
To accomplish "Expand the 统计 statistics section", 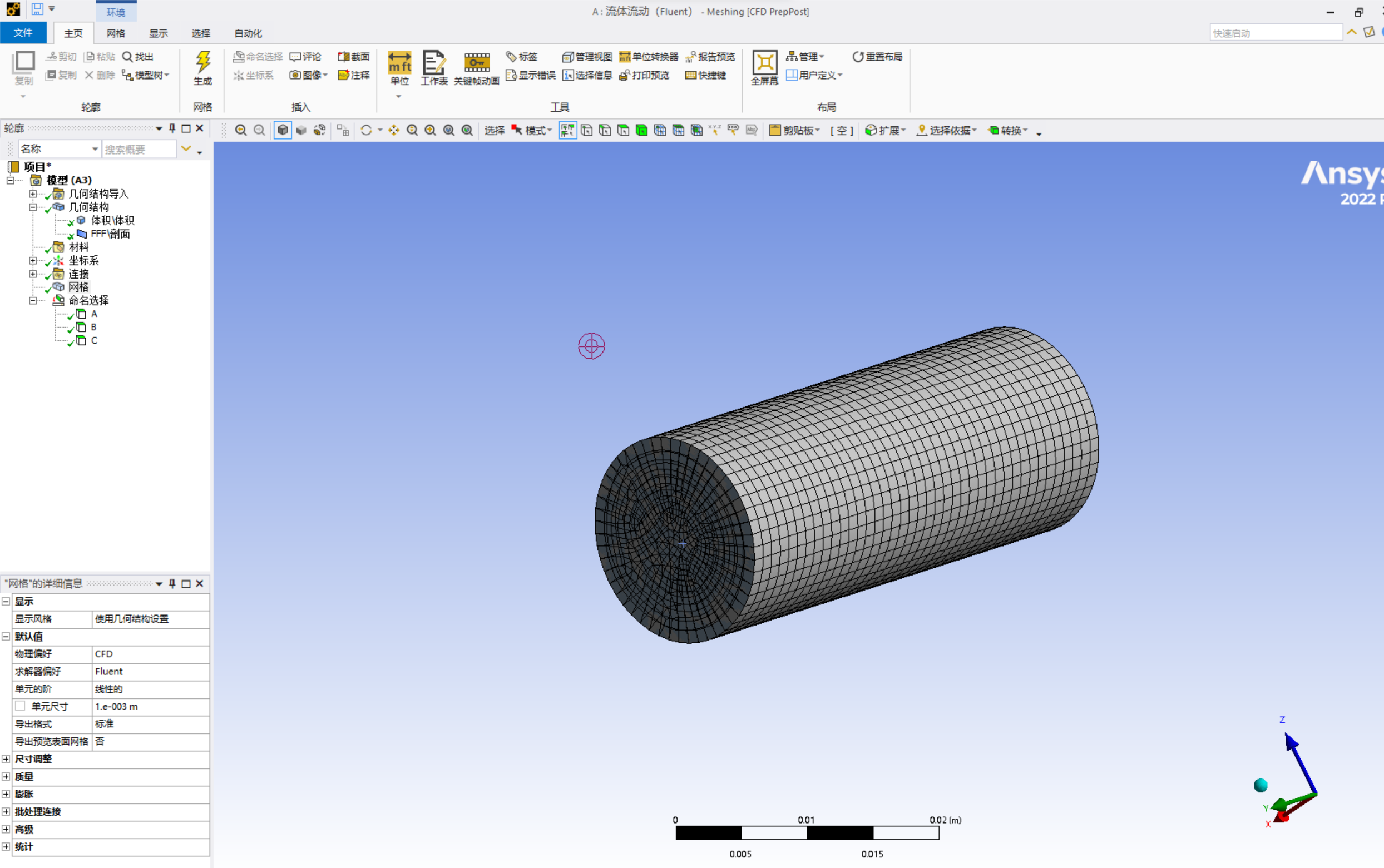I will (6, 847).
